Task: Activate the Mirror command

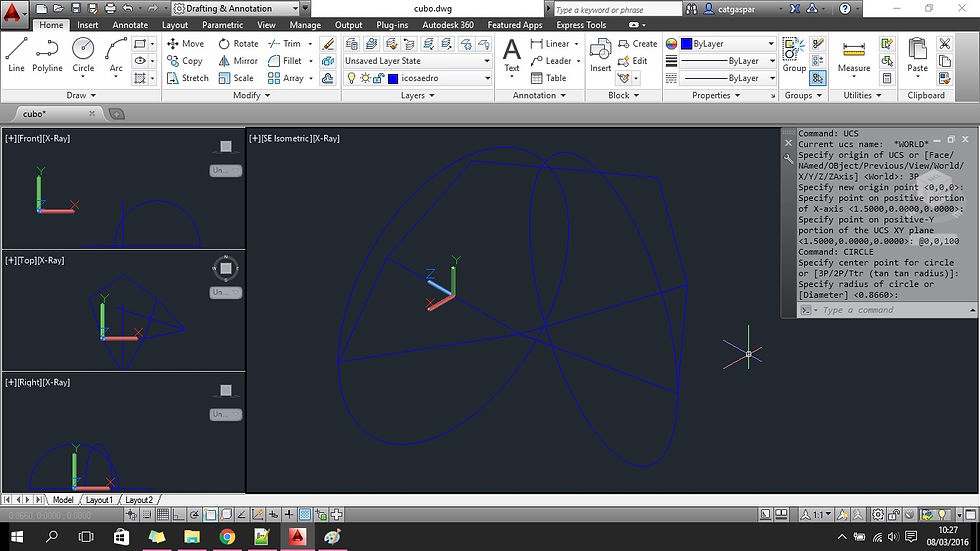Action: (238, 61)
